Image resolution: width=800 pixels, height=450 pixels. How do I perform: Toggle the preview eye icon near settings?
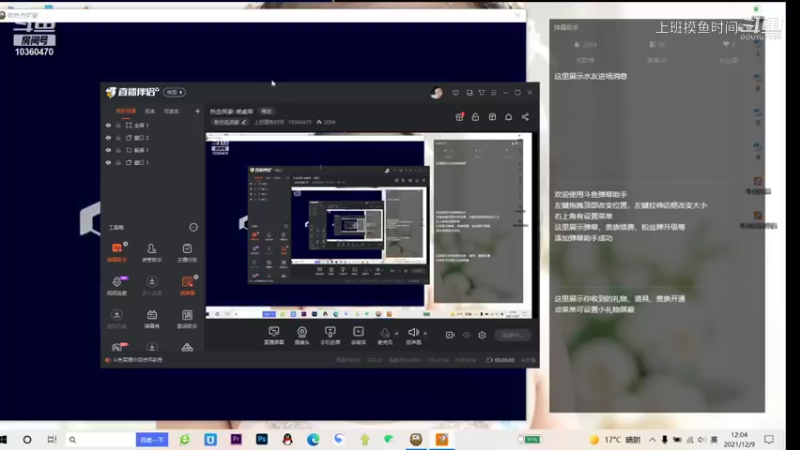pos(466,335)
